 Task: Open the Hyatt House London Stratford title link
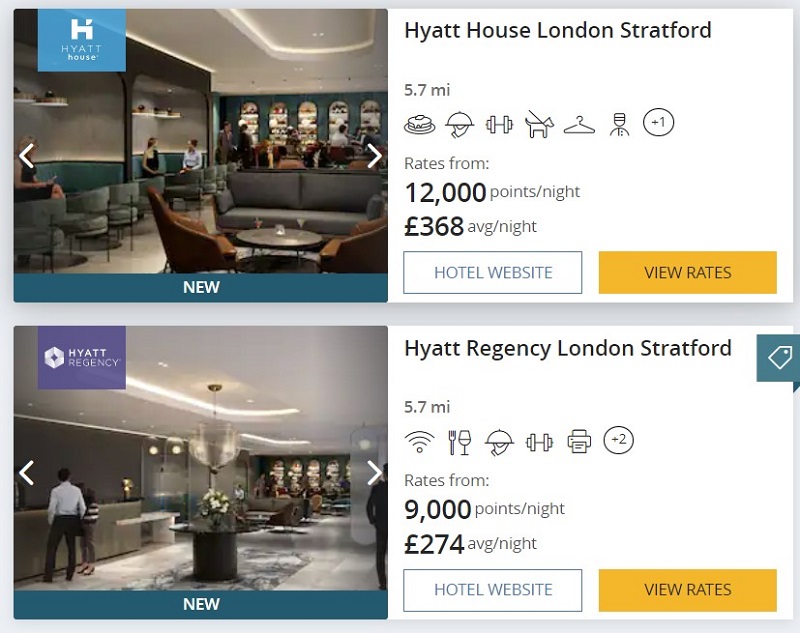click(558, 31)
